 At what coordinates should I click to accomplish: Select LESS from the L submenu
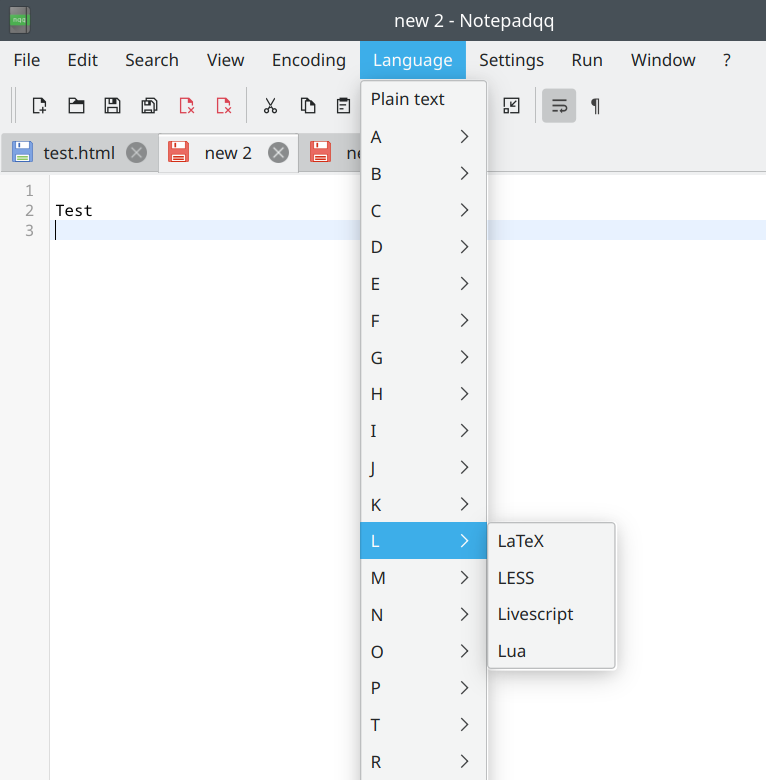coord(552,578)
